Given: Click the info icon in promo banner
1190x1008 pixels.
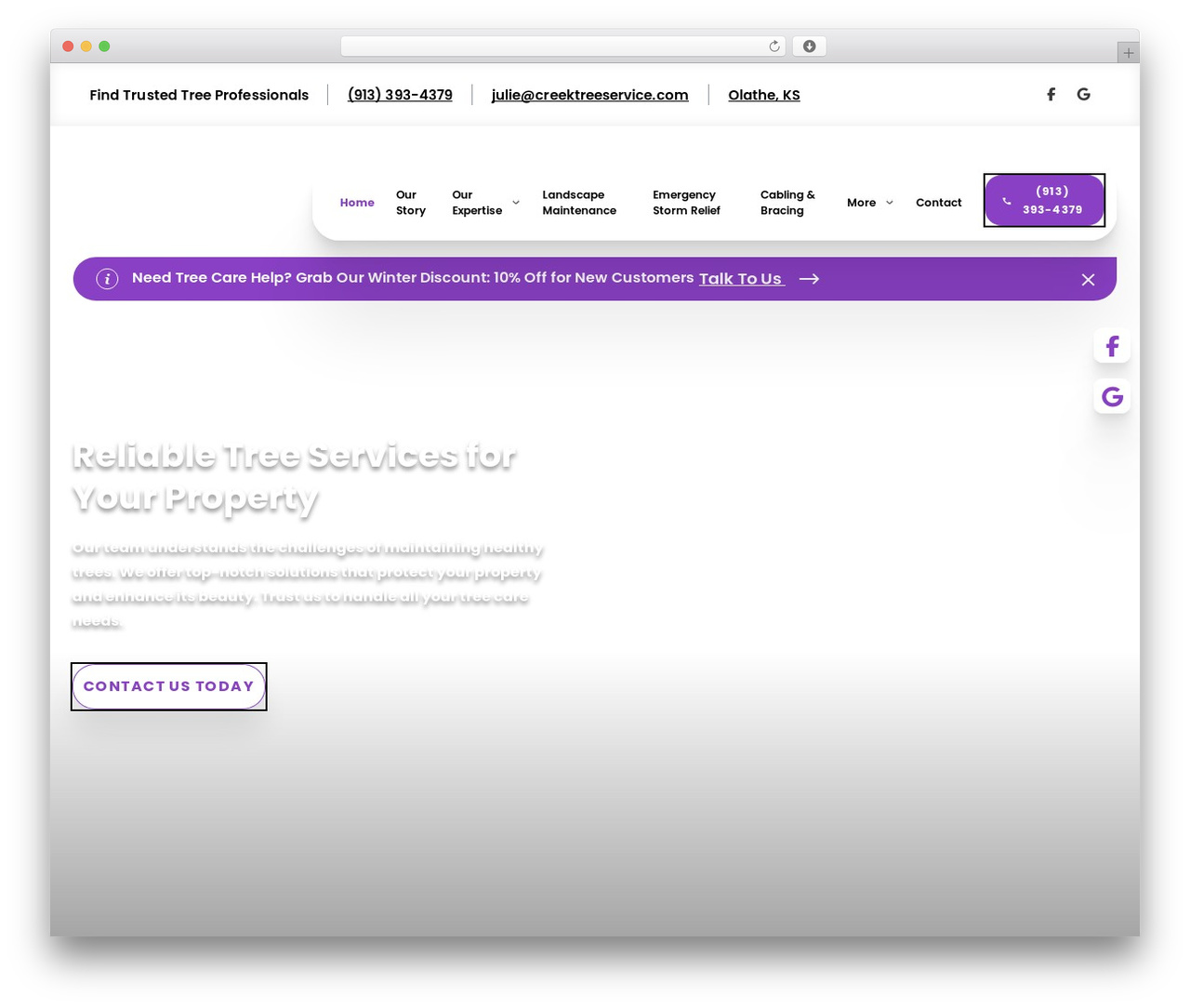Looking at the screenshot, I should tap(107, 279).
